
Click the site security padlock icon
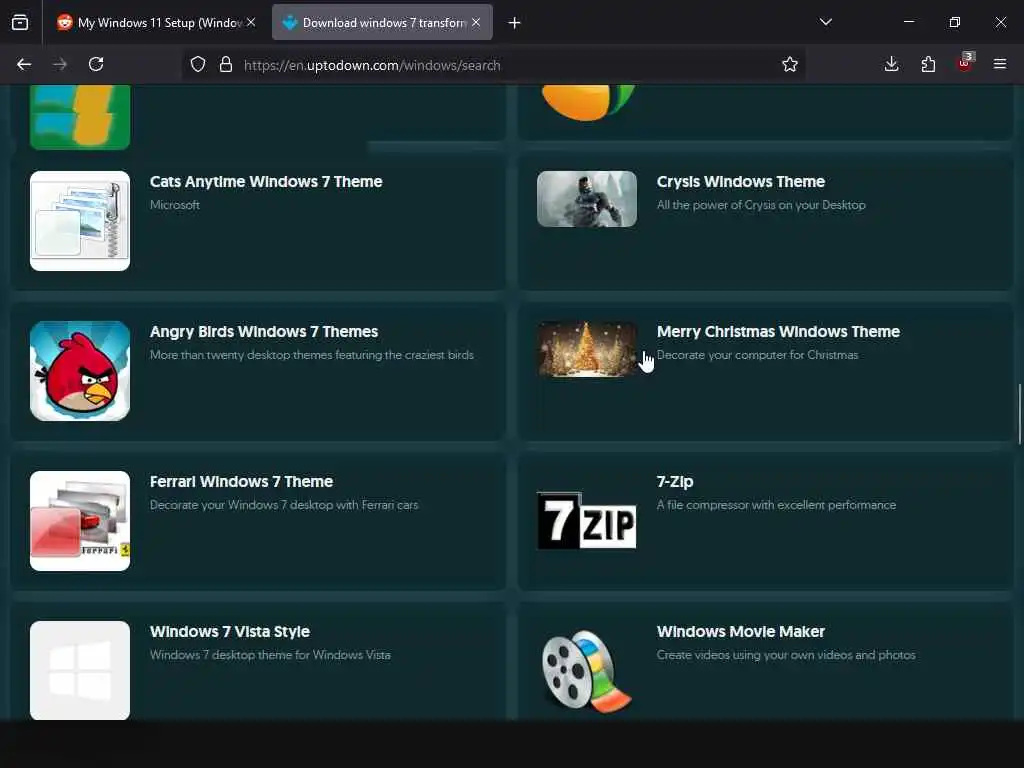click(x=226, y=64)
